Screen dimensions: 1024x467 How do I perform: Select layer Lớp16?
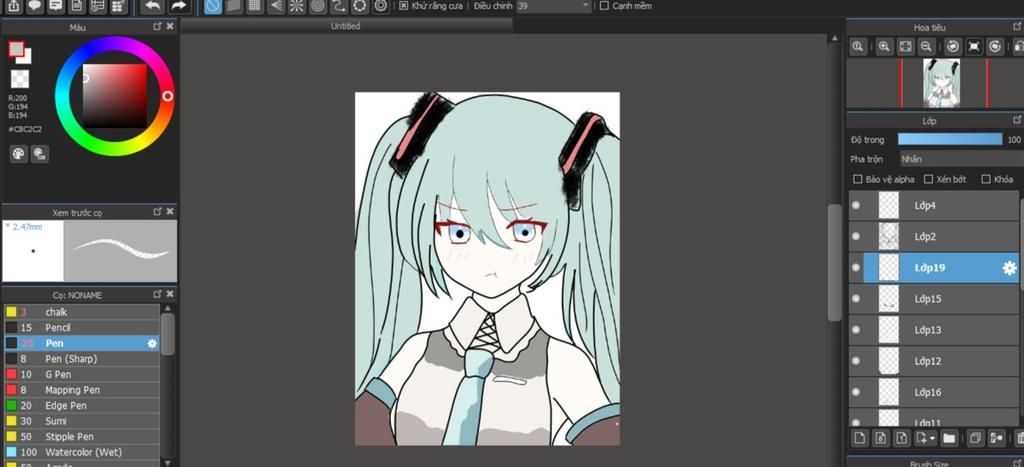(934, 393)
